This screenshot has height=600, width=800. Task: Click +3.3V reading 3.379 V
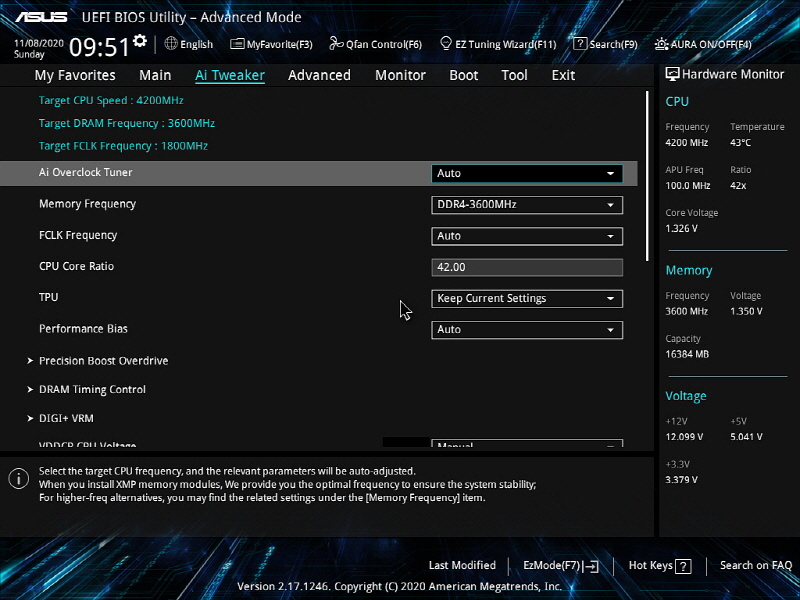[x=681, y=480]
